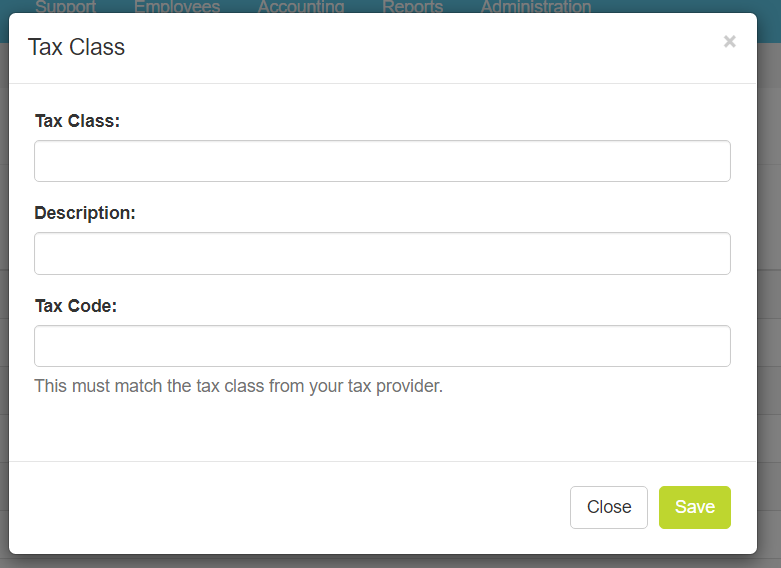The image size is (781, 568).
Task: Select the Tax Code input field
Action: (x=382, y=346)
